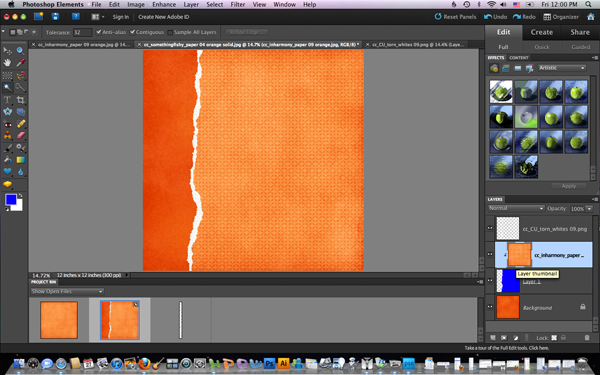
Task: Open the Layer menu
Action: [191, 5]
